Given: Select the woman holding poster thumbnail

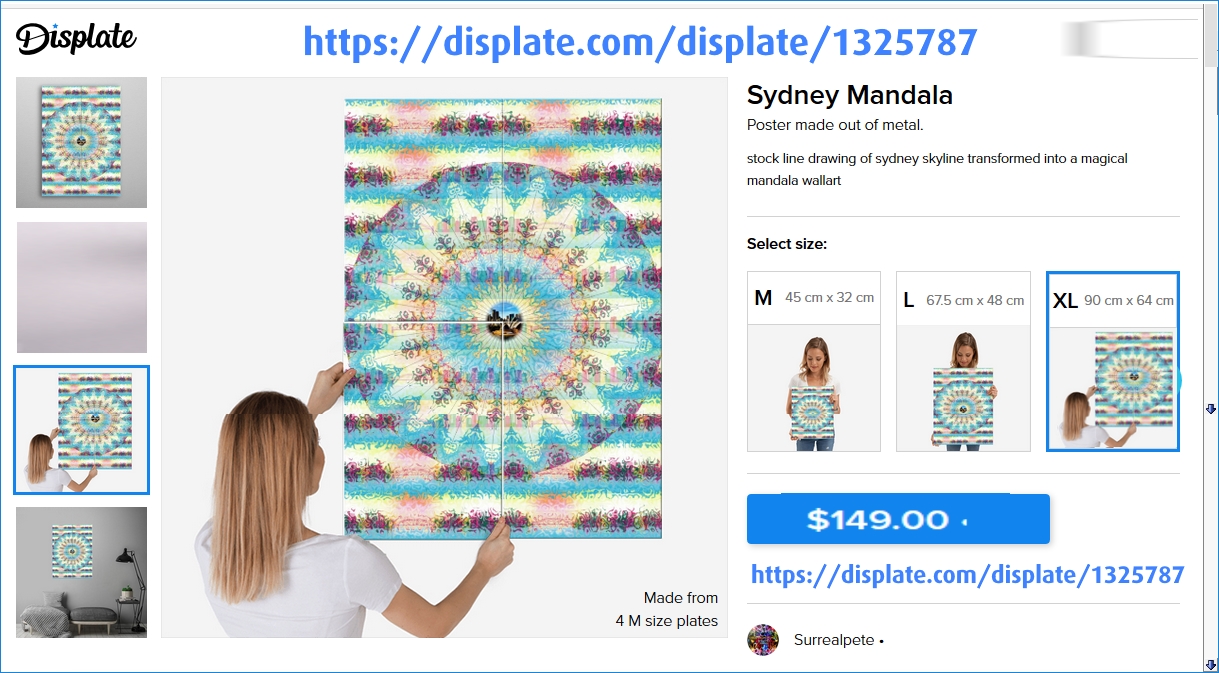Looking at the screenshot, I should tap(81, 430).
